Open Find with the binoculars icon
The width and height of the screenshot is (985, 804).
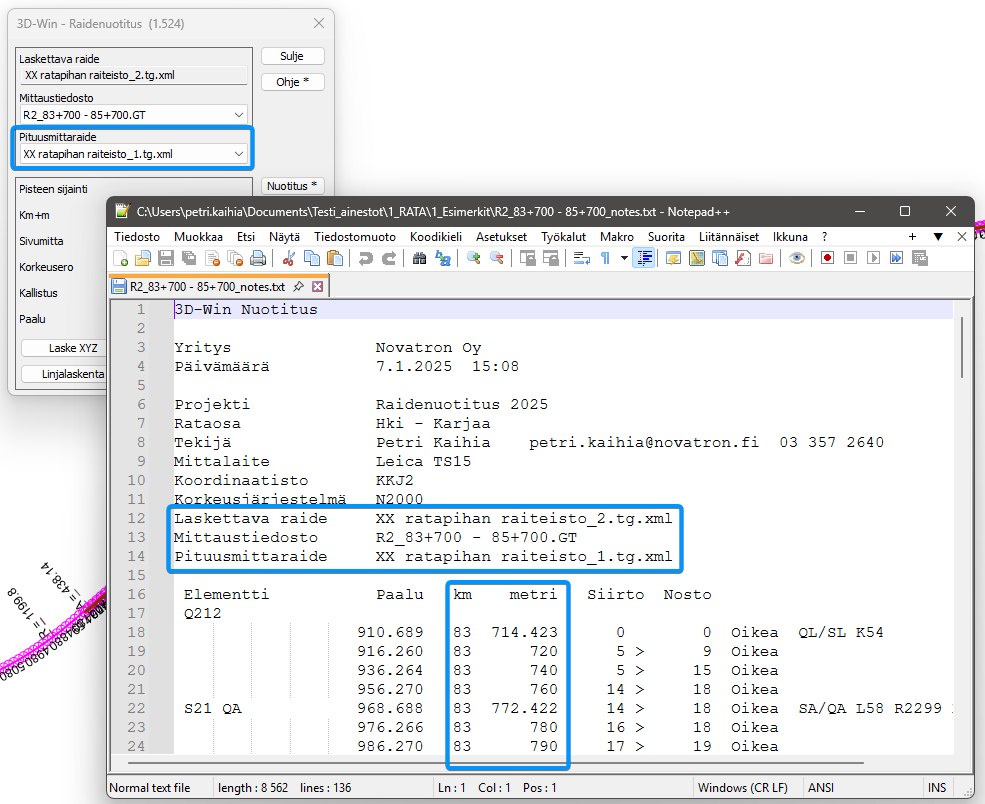[419, 258]
